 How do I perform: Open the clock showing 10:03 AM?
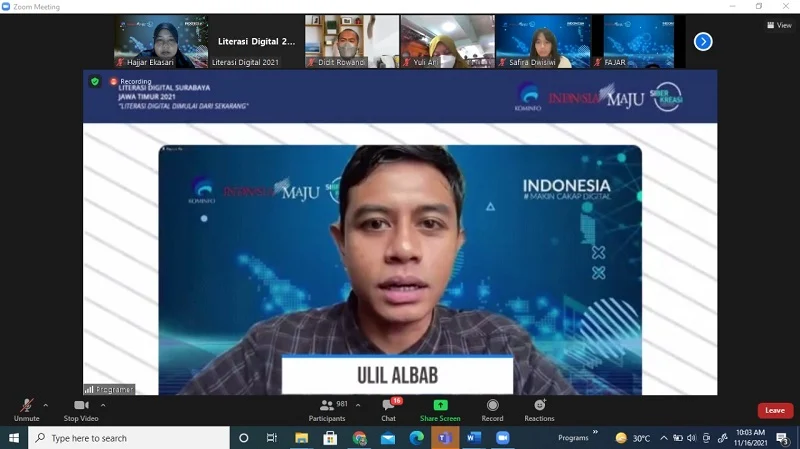pos(750,438)
